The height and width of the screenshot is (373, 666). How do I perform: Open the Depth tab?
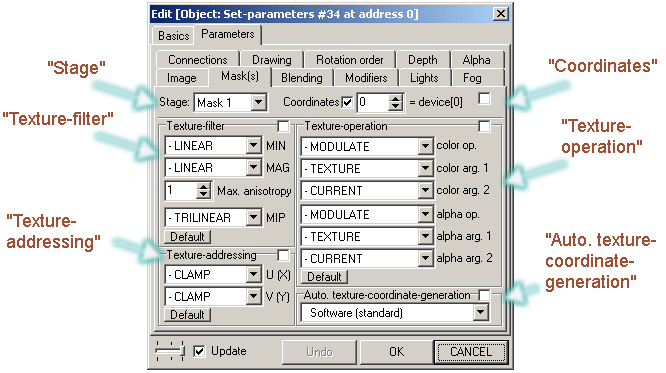pos(423,60)
